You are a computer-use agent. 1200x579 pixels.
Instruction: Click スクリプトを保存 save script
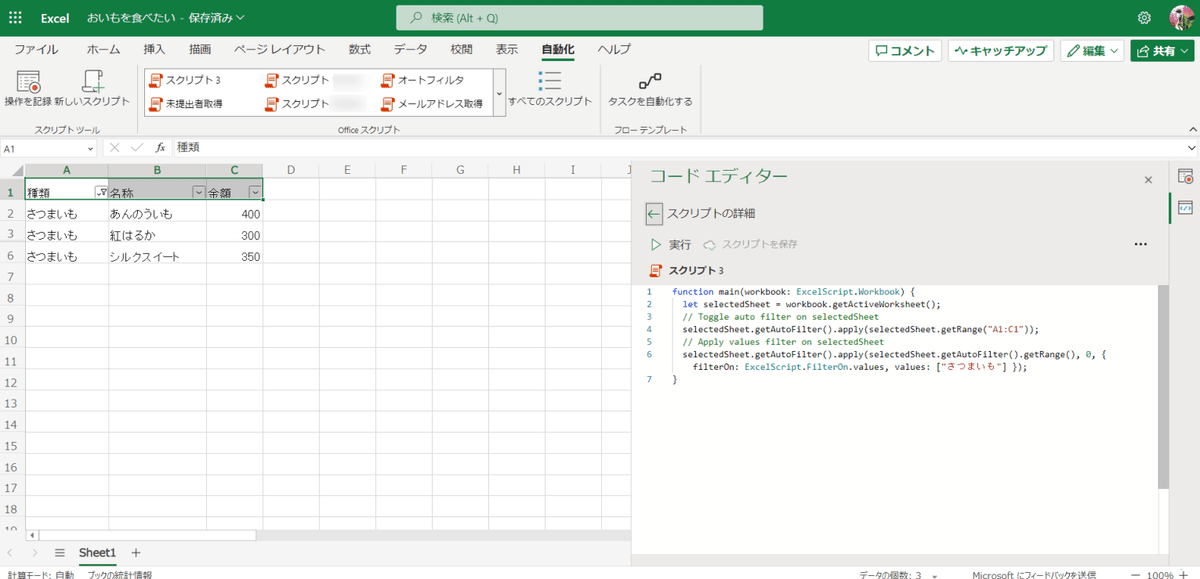tap(751, 244)
